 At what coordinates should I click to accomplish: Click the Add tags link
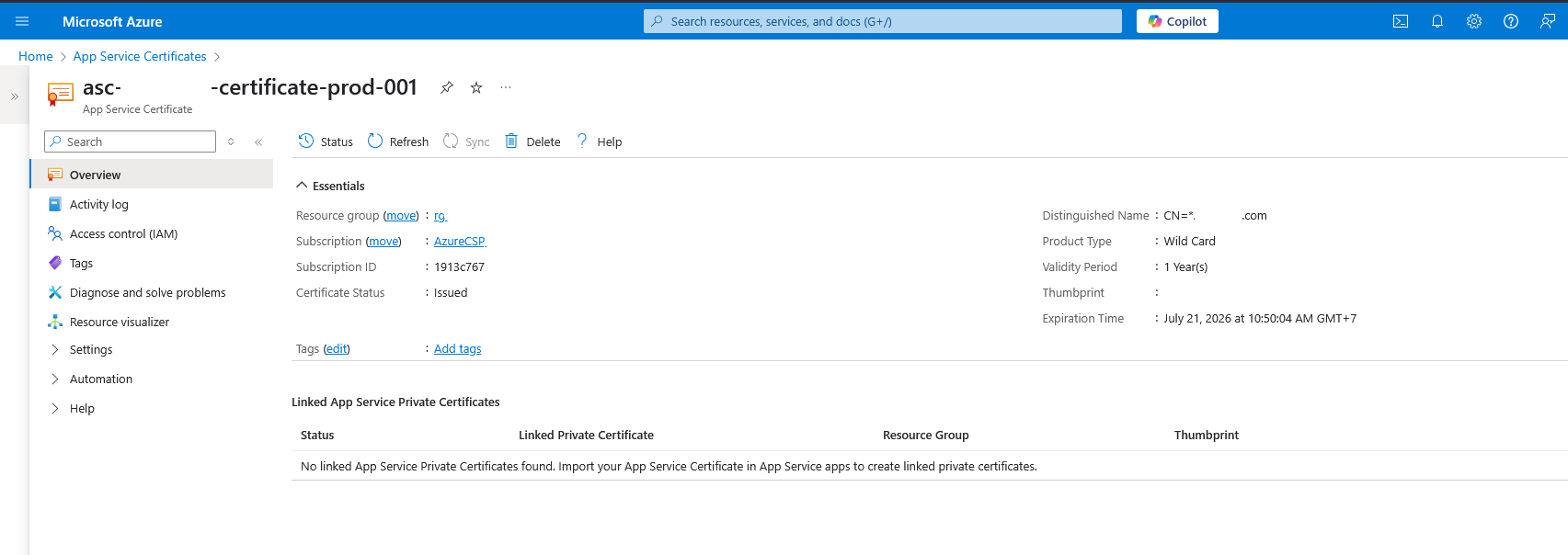pos(458,348)
